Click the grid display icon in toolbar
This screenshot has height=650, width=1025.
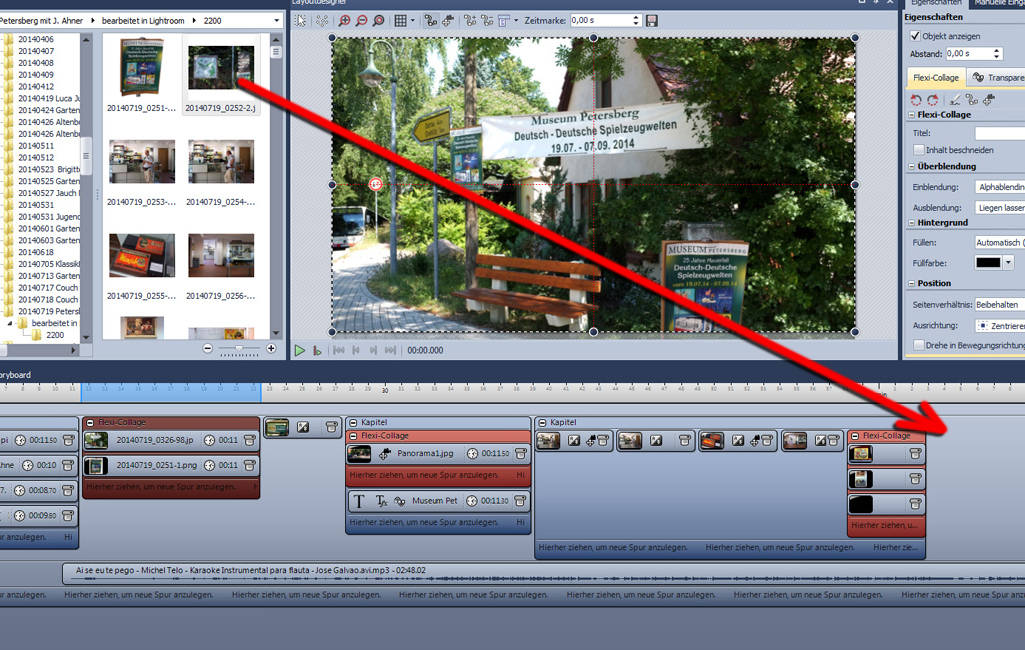(401, 21)
